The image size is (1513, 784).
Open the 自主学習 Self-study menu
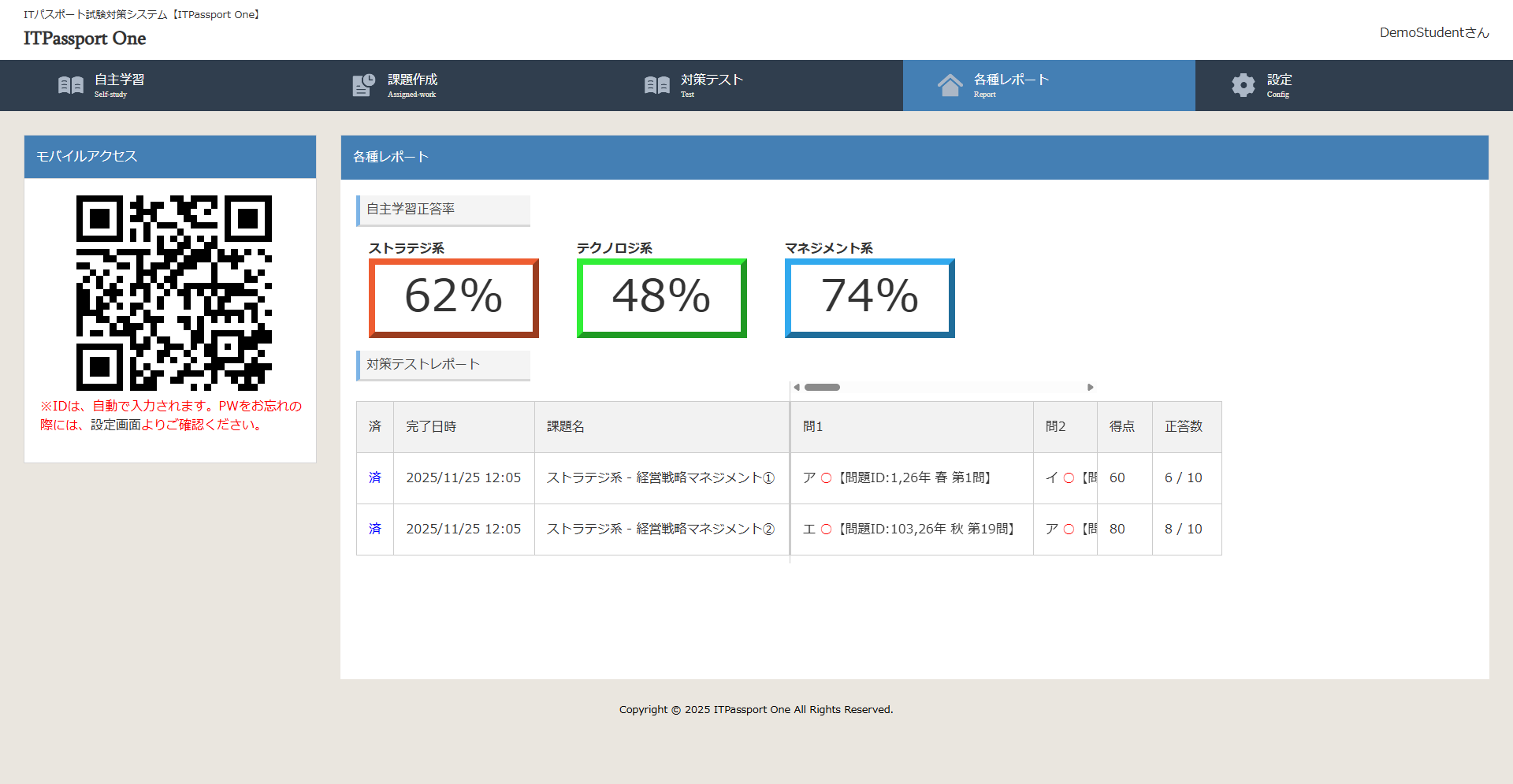click(119, 85)
